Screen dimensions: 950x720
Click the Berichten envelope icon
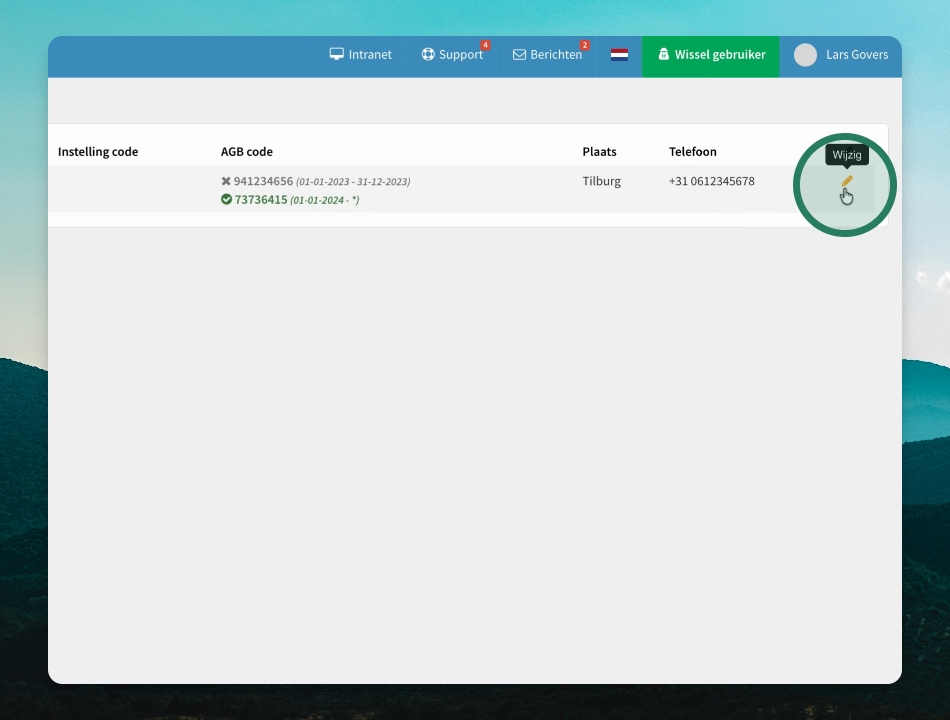pos(519,55)
